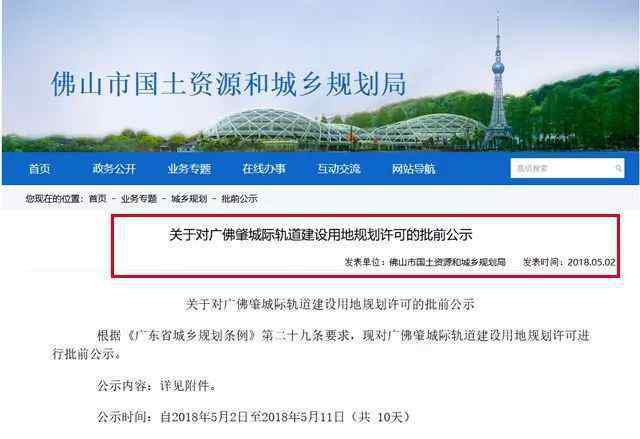Open the 网站导航 navigation item
Viewport: 640px width, 439px height.
click(x=413, y=169)
